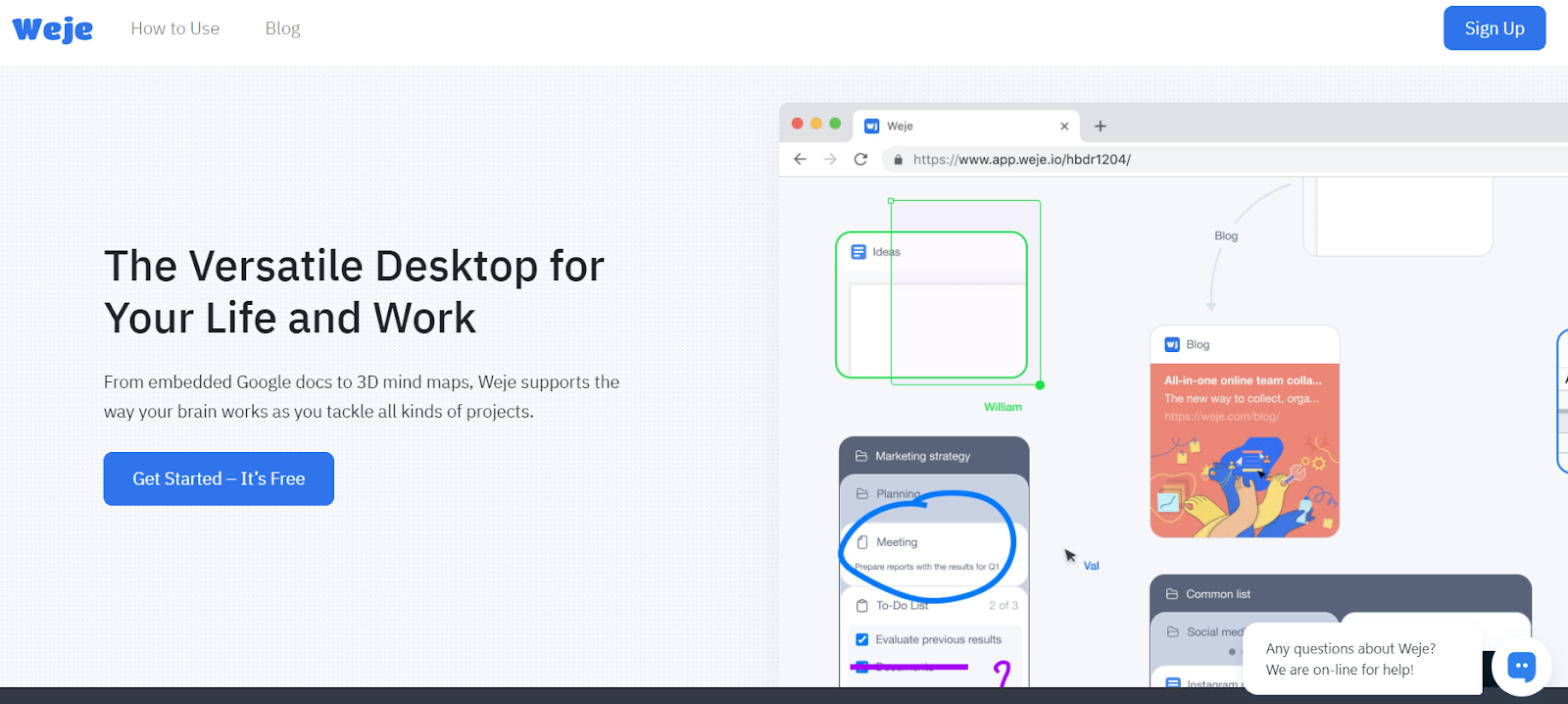Image resolution: width=1568 pixels, height=704 pixels.
Task: Click the Sign Up button
Action: (1494, 28)
